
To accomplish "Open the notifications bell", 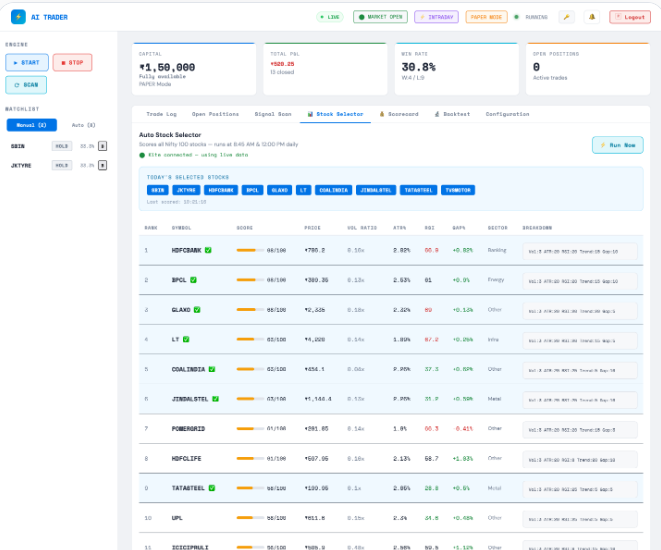I will click(592, 17).
